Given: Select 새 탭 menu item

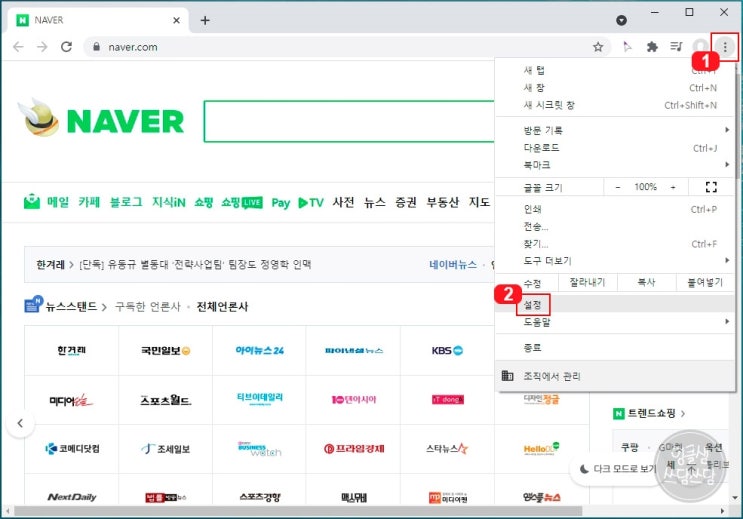Looking at the screenshot, I should [x=615, y=70].
